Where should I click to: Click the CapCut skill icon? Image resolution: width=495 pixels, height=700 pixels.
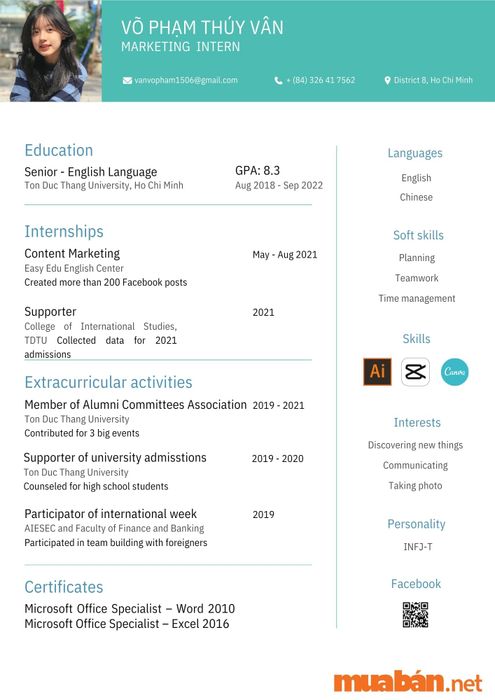(x=415, y=371)
